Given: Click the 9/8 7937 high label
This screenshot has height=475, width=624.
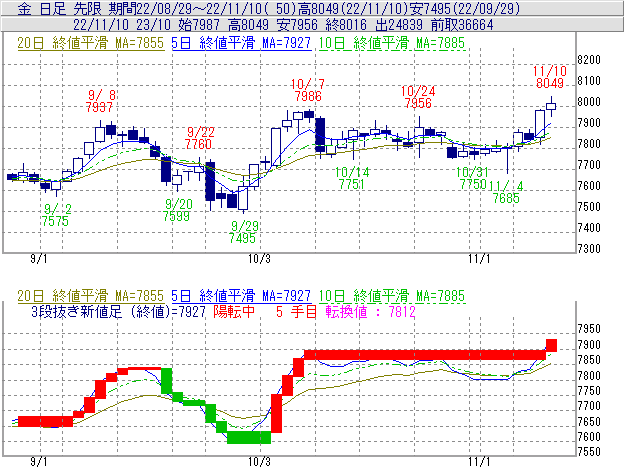Looking at the screenshot, I should 100,101.
